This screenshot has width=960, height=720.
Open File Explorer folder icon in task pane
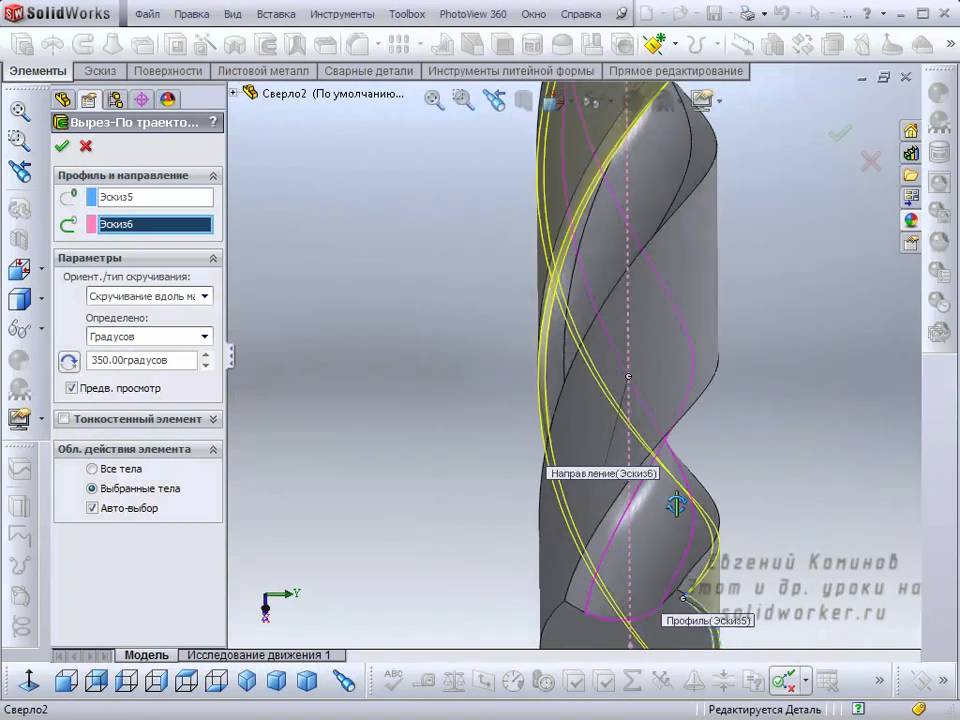pyautogui.click(x=911, y=175)
